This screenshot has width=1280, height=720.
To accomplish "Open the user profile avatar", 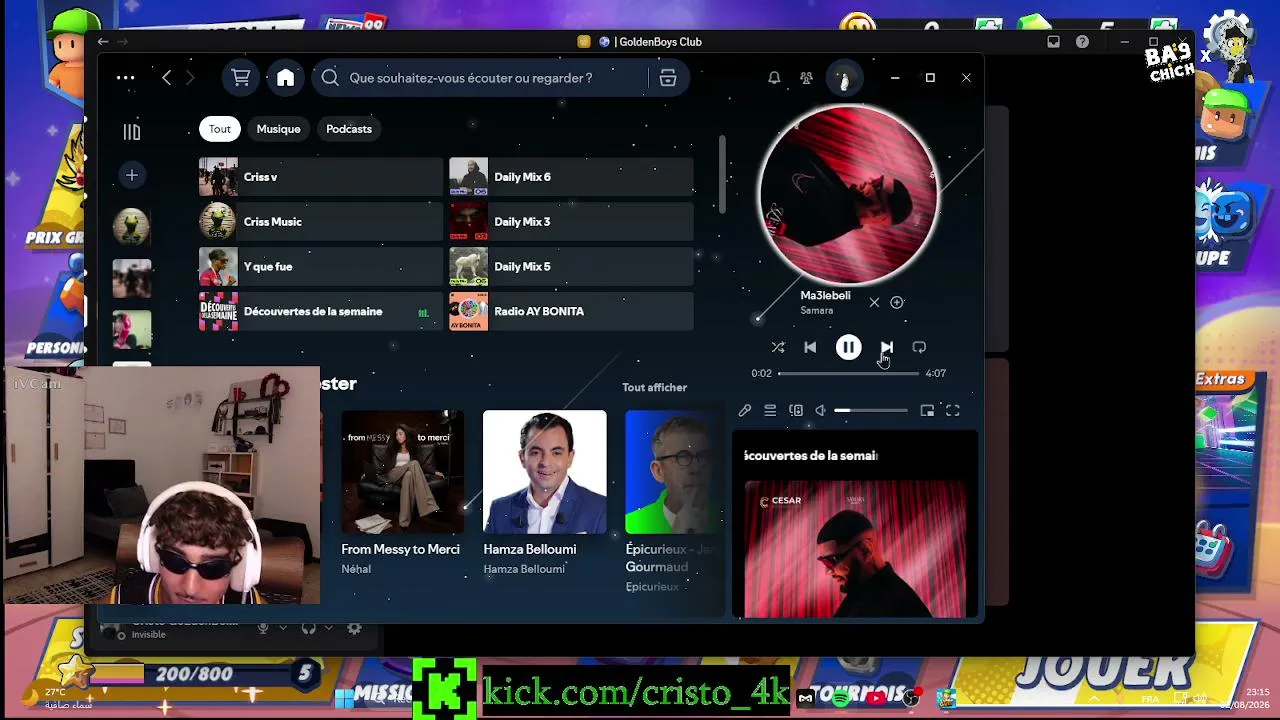I will coord(844,78).
